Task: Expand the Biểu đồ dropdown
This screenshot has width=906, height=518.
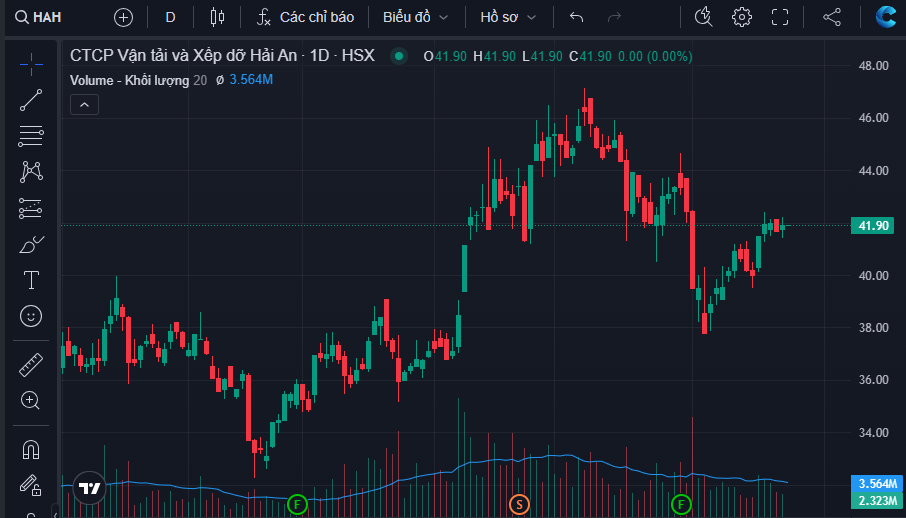Action: [x=415, y=17]
